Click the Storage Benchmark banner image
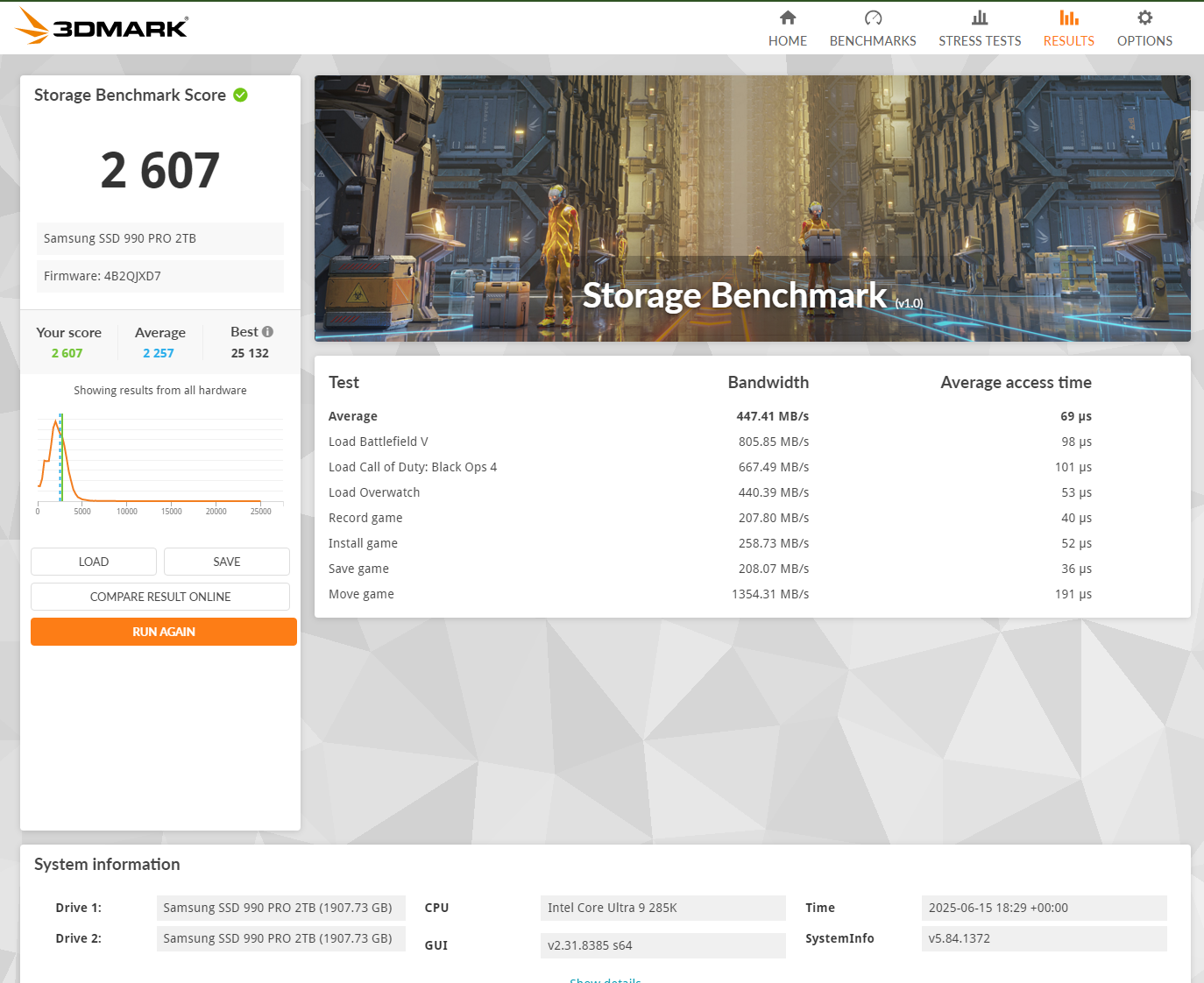This screenshot has width=1204, height=983. [x=752, y=209]
